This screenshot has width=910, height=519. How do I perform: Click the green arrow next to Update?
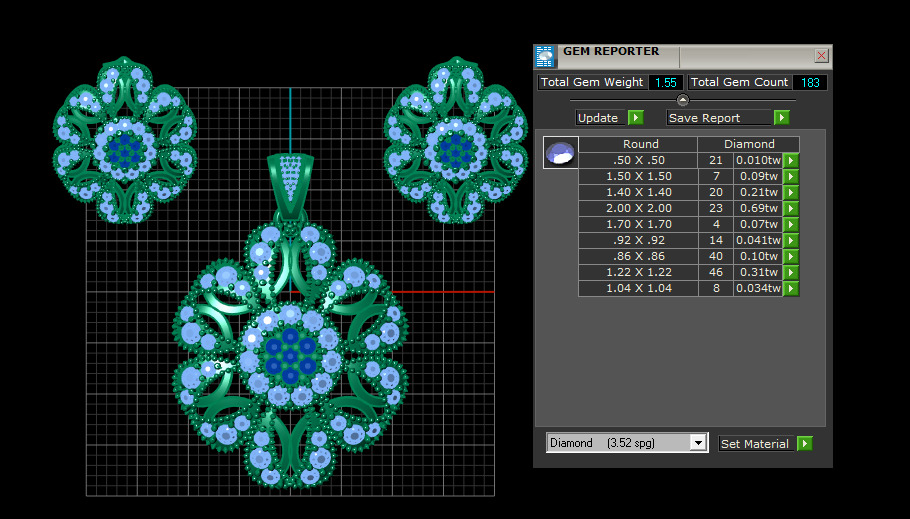coord(636,118)
